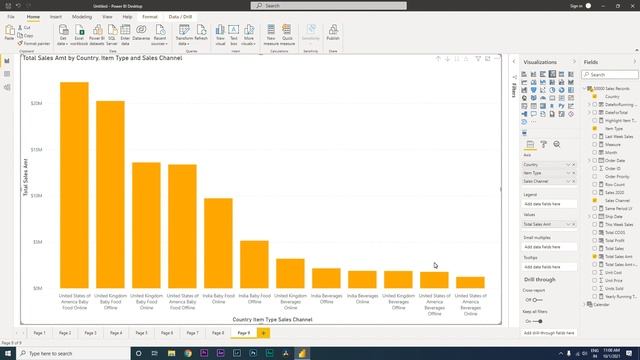Click the title bar Search box
The image size is (640, 360).
click(329, 6)
